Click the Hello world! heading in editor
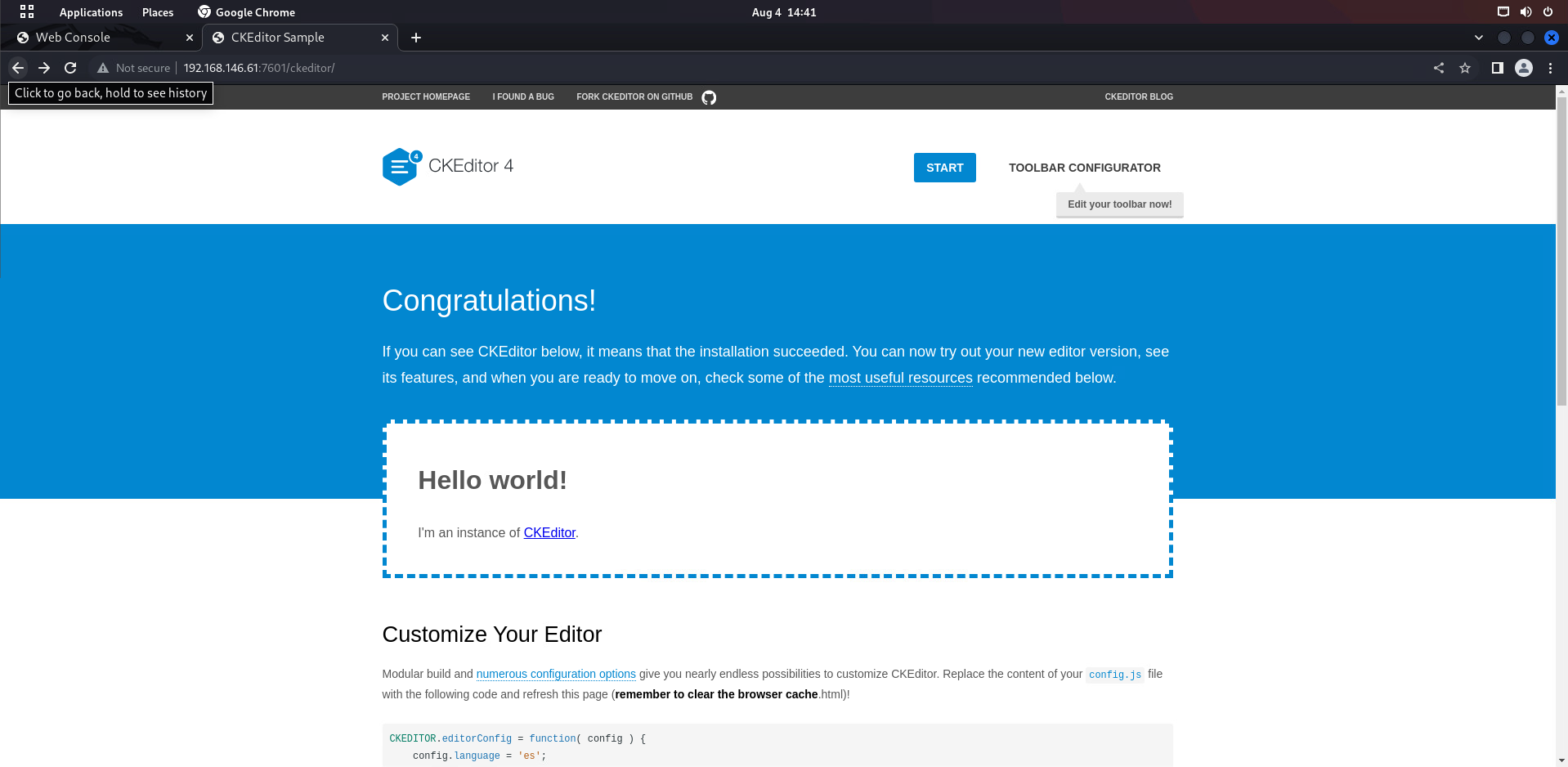Viewport: 1568px width, 767px height. (x=492, y=480)
